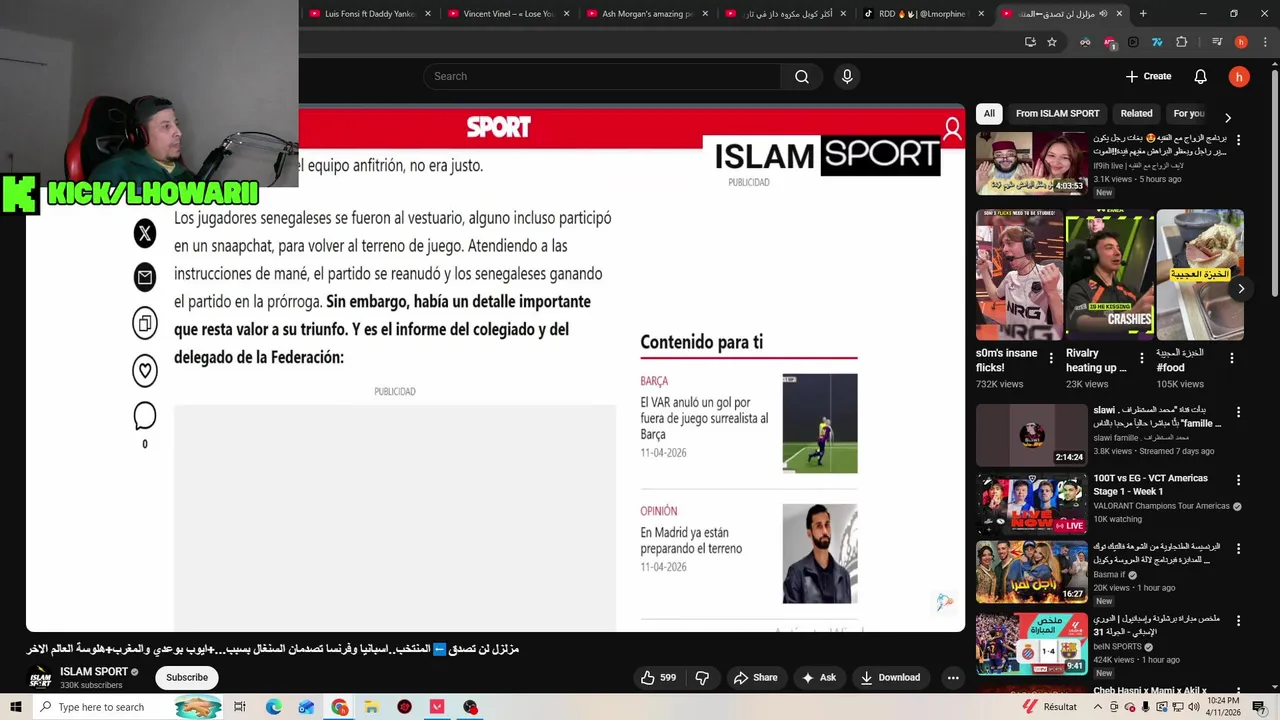Open the media controls icon in toolbar
Image resolution: width=1280 pixels, height=720 pixels.
click(x=1217, y=42)
